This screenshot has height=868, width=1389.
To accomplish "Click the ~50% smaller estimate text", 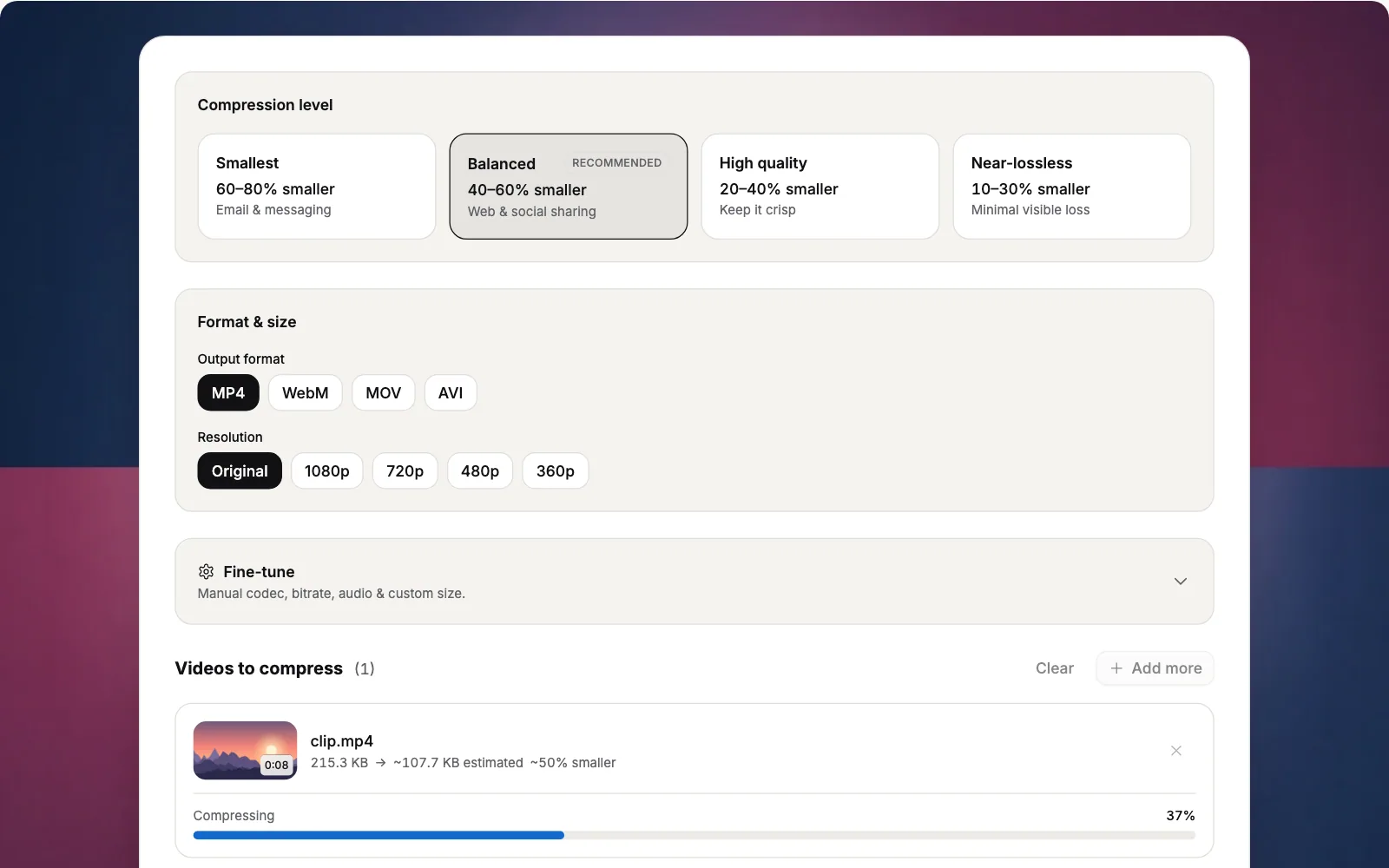I will [573, 763].
